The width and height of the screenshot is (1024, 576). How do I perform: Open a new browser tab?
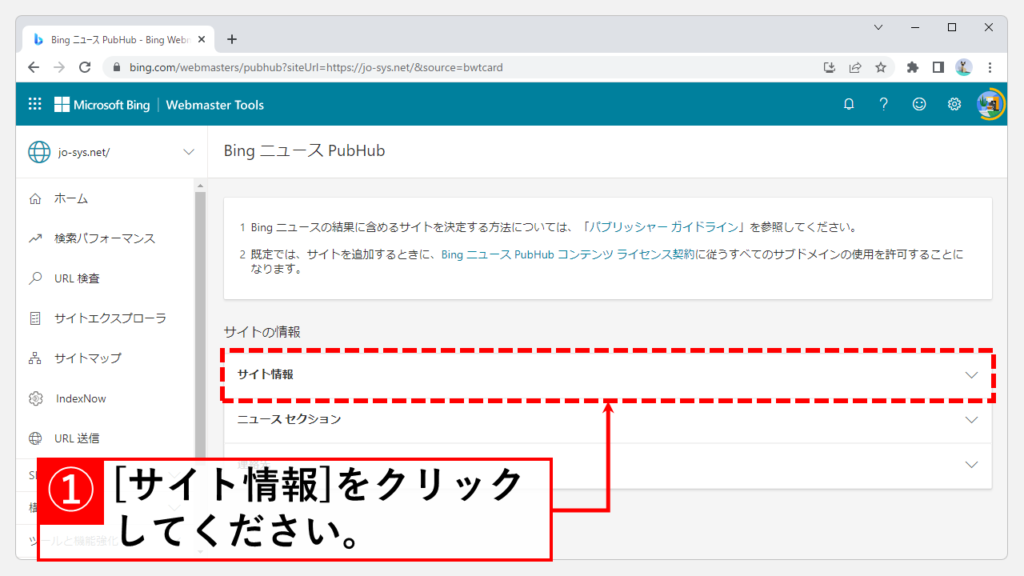(232, 39)
